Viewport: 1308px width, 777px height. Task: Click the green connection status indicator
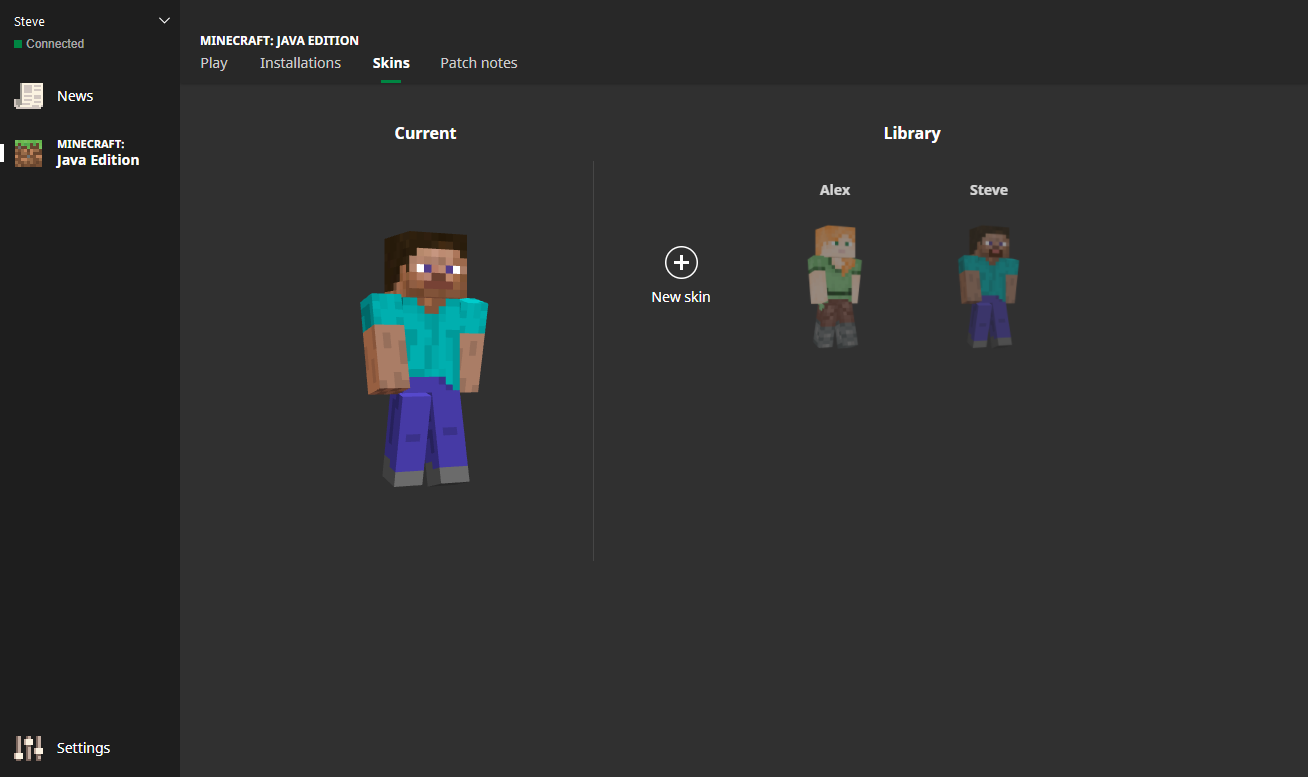(18, 44)
